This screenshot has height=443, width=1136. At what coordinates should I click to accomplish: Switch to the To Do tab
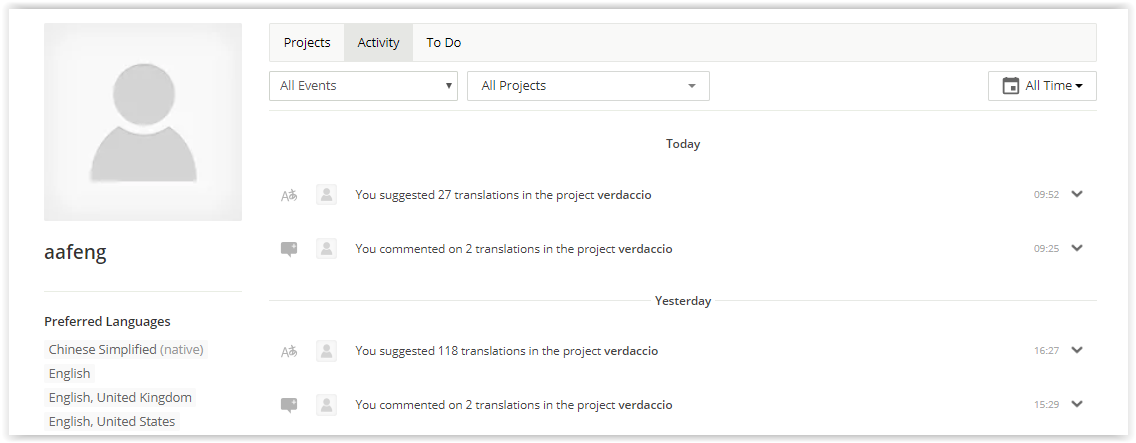click(x=443, y=43)
